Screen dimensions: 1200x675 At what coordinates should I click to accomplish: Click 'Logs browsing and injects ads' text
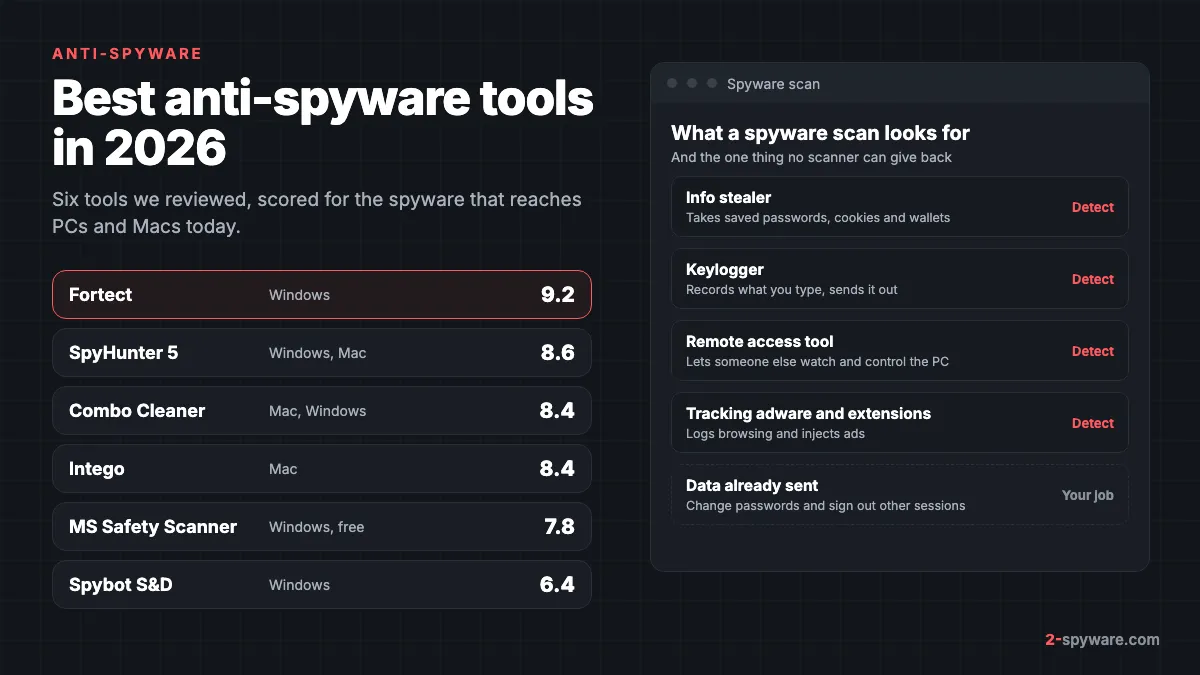(x=775, y=434)
